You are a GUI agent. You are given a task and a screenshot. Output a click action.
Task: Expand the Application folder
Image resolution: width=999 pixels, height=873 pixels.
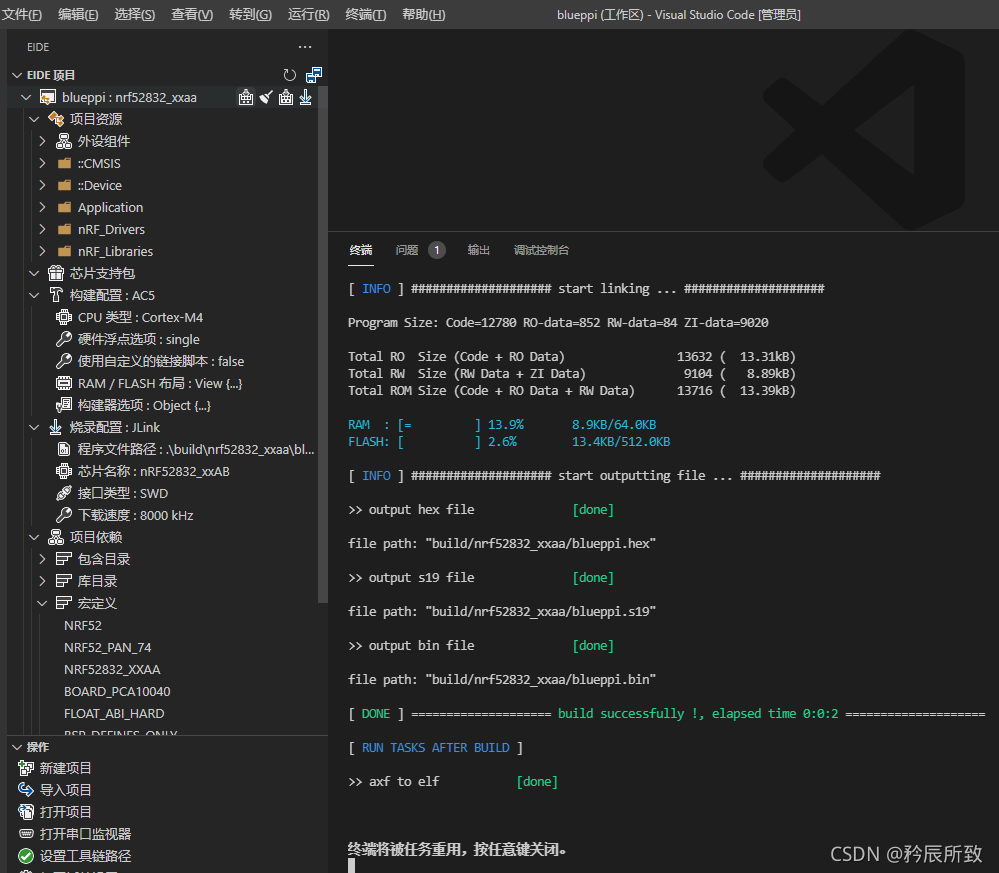click(x=43, y=207)
